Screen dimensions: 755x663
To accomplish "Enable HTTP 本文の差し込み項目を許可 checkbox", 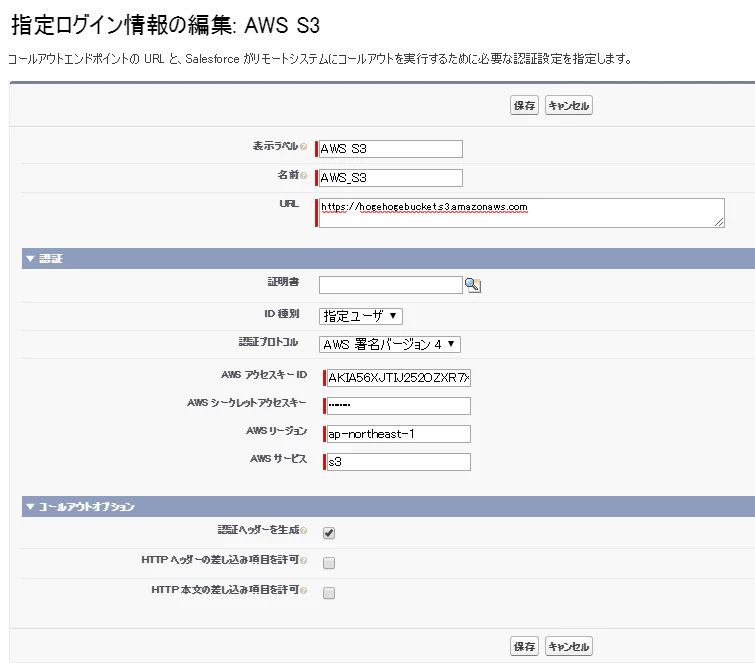I will coord(329,593).
